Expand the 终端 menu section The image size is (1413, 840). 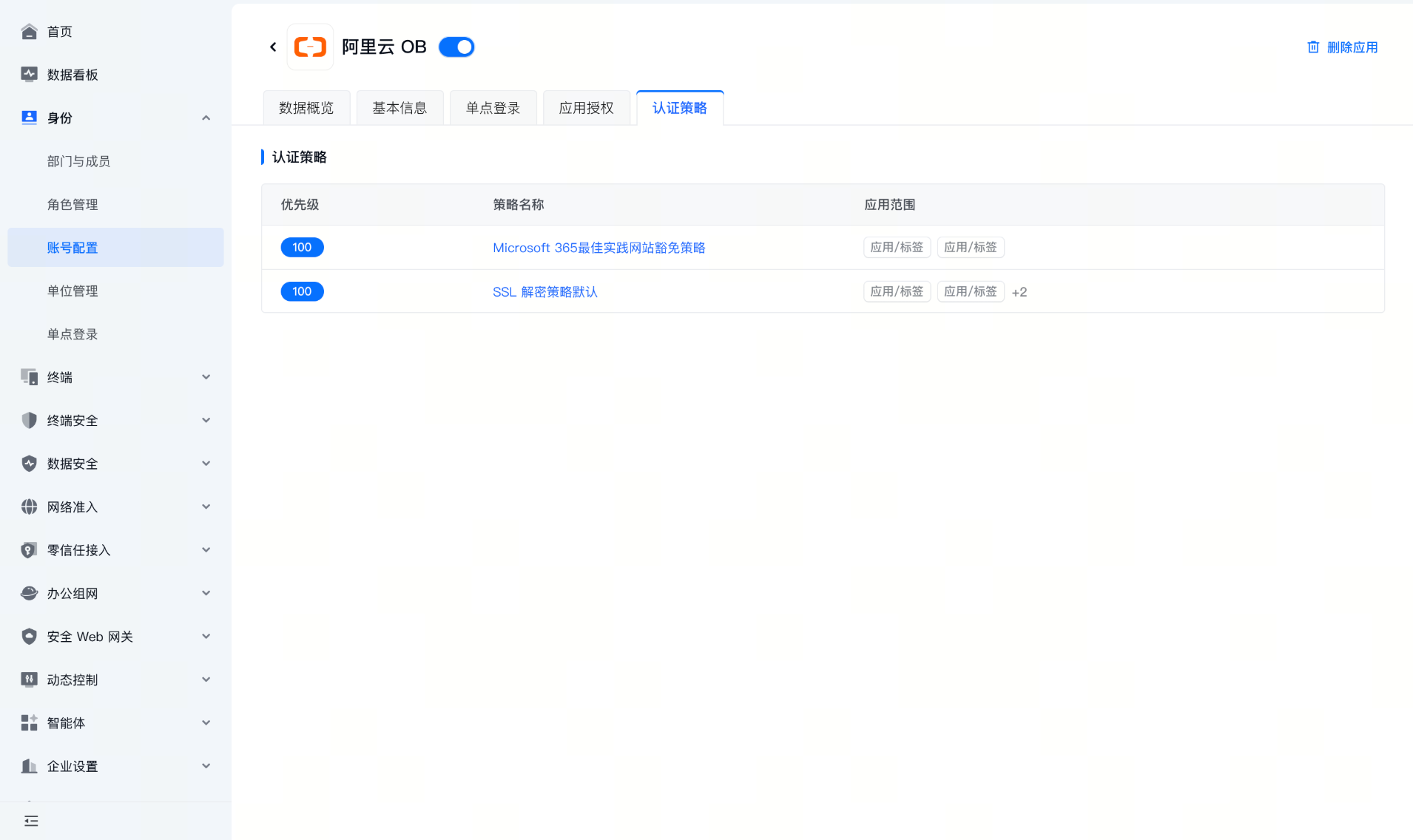point(206,377)
